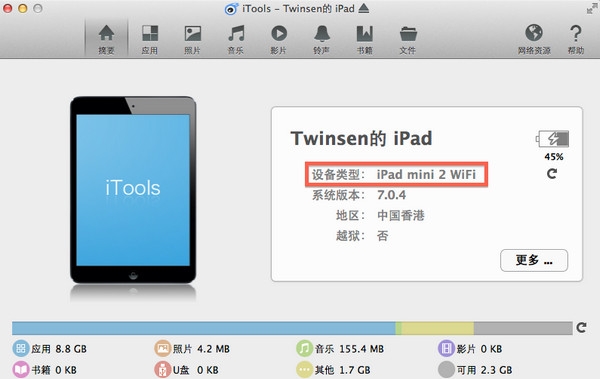Click the 音乐 155.4 MB legend icon
The image size is (600, 379).
[304, 348]
